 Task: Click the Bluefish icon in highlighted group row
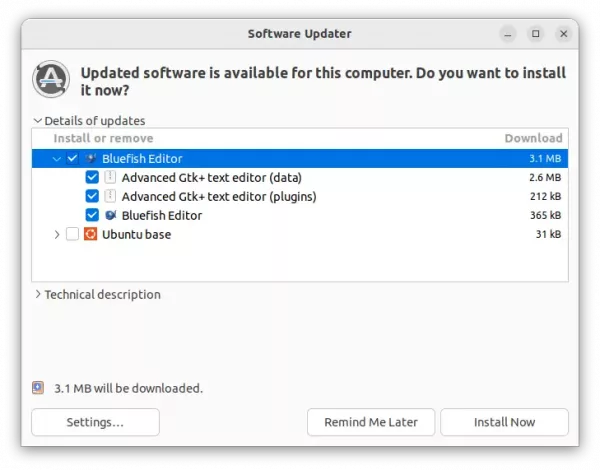point(91,158)
